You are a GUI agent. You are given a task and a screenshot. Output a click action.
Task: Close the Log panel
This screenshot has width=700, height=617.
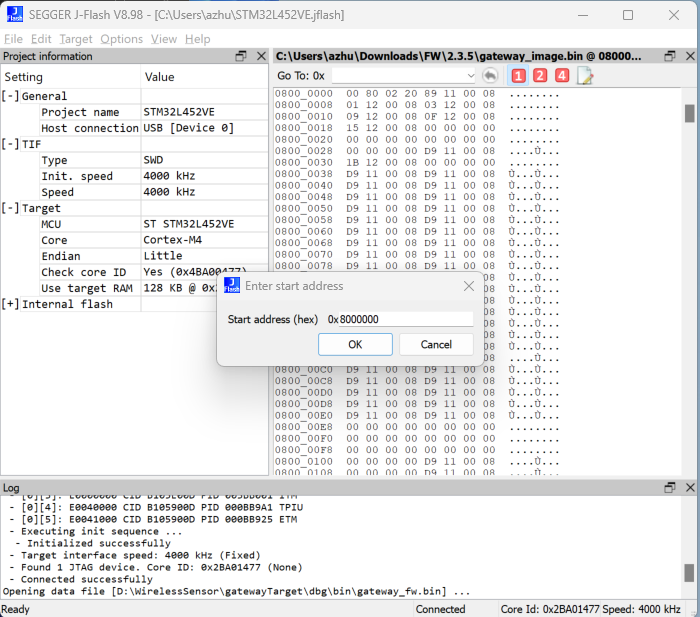(x=690, y=488)
